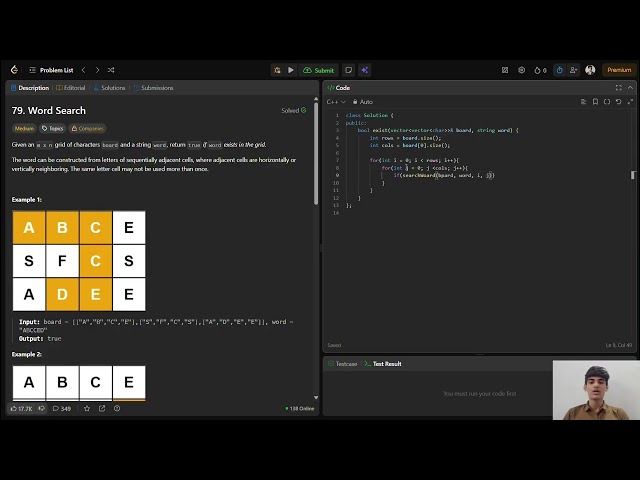Switch to the Description tab

point(30,88)
